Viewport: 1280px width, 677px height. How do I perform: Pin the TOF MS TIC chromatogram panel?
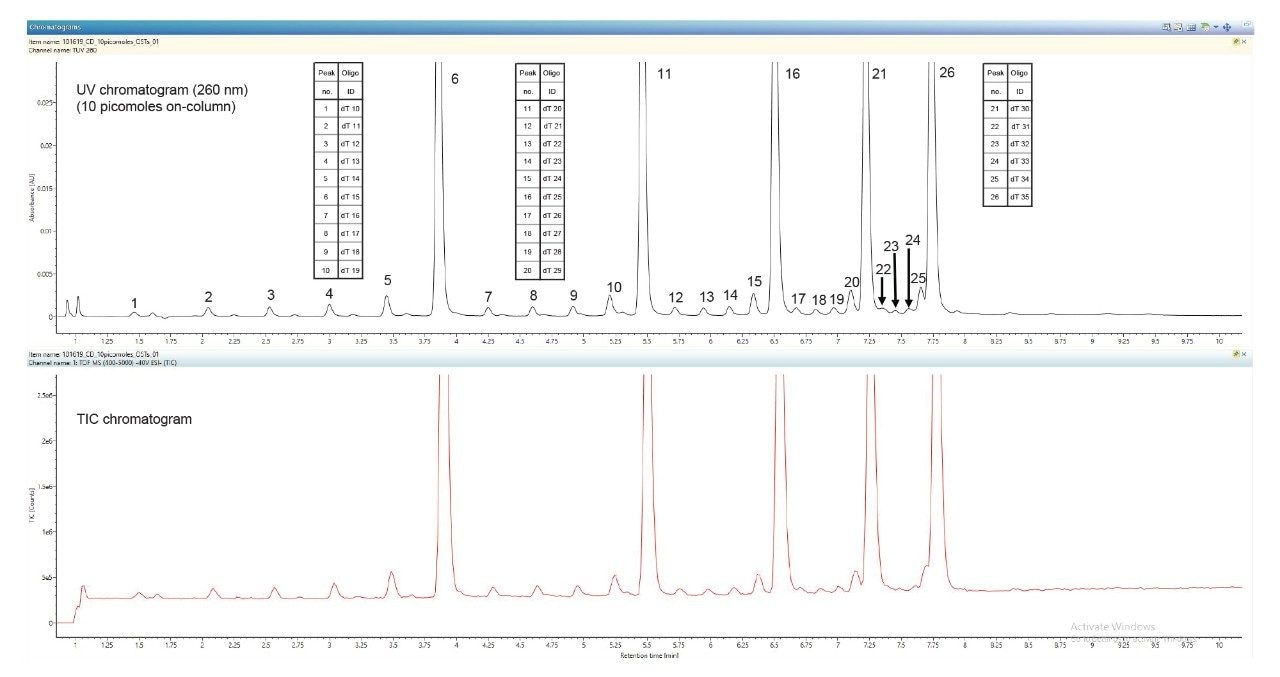coord(1236,354)
